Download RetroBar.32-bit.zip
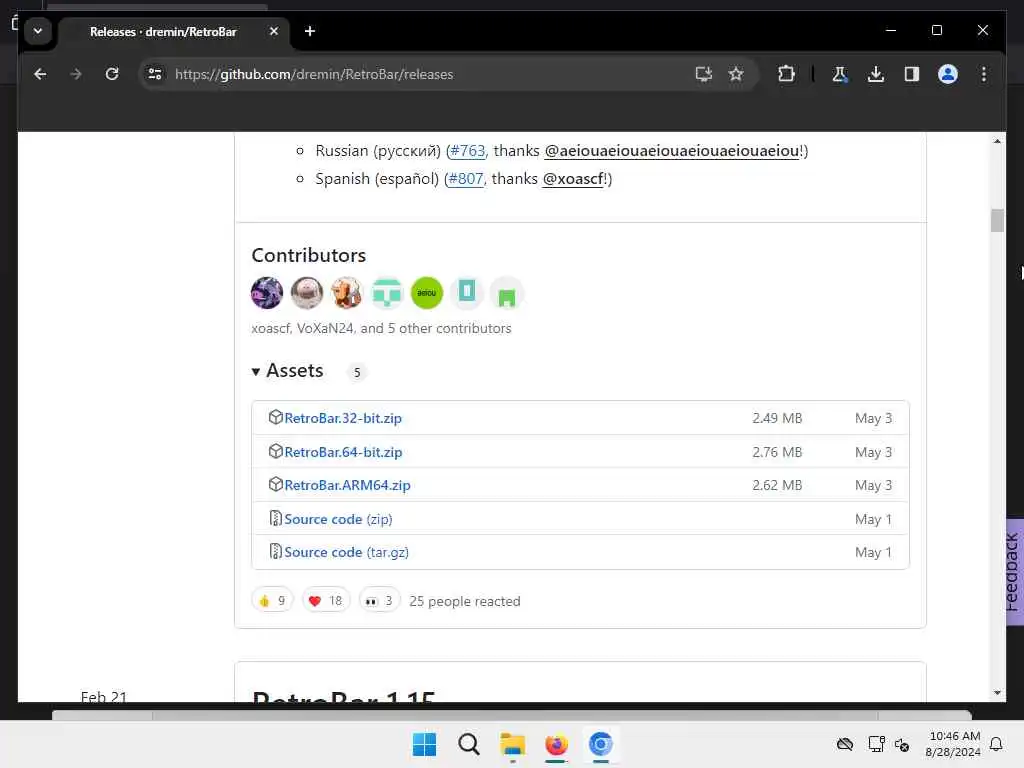The image size is (1024, 768). pyautogui.click(x=343, y=418)
